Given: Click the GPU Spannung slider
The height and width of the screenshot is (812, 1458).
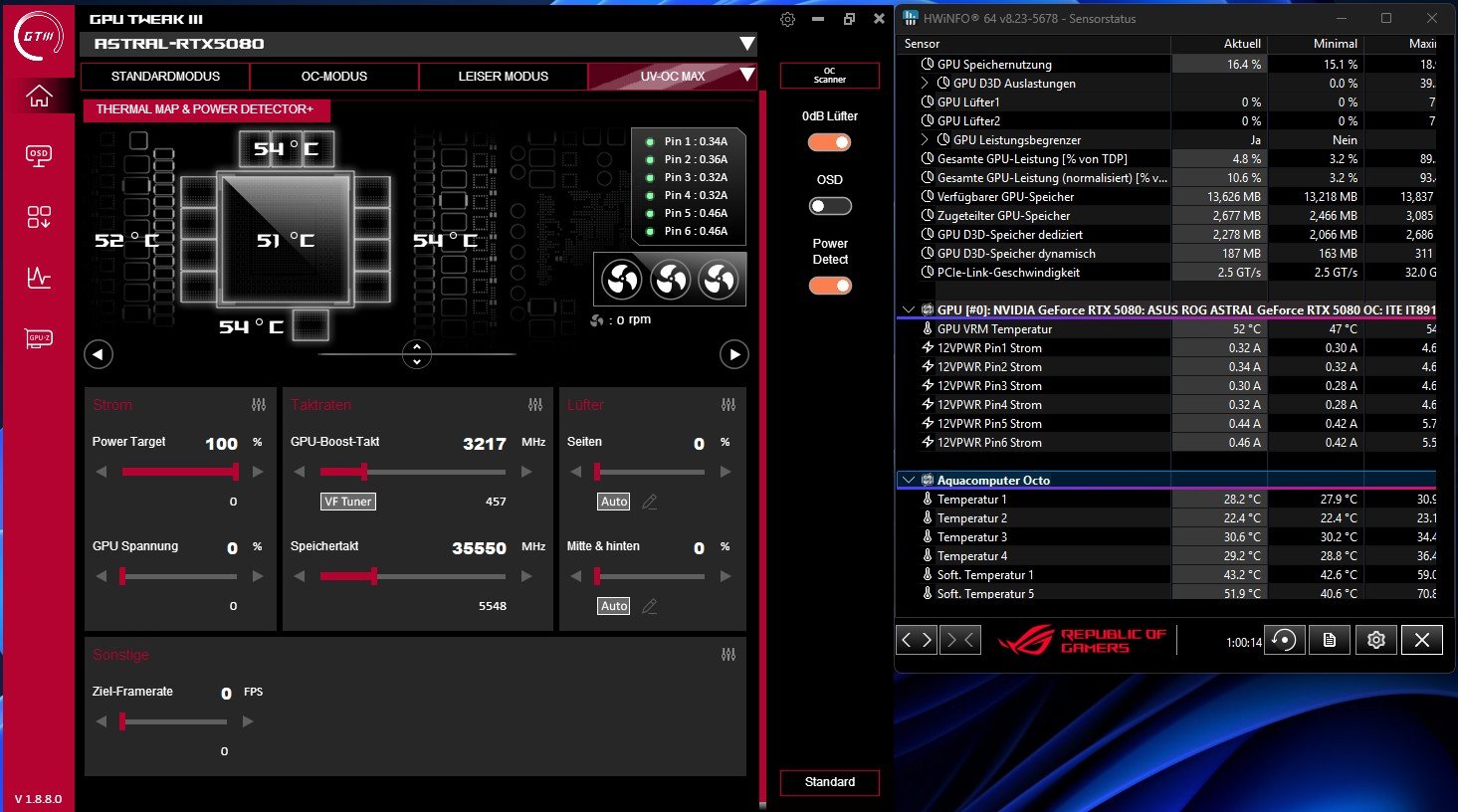Looking at the screenshot, I should [x=179, y=576].
